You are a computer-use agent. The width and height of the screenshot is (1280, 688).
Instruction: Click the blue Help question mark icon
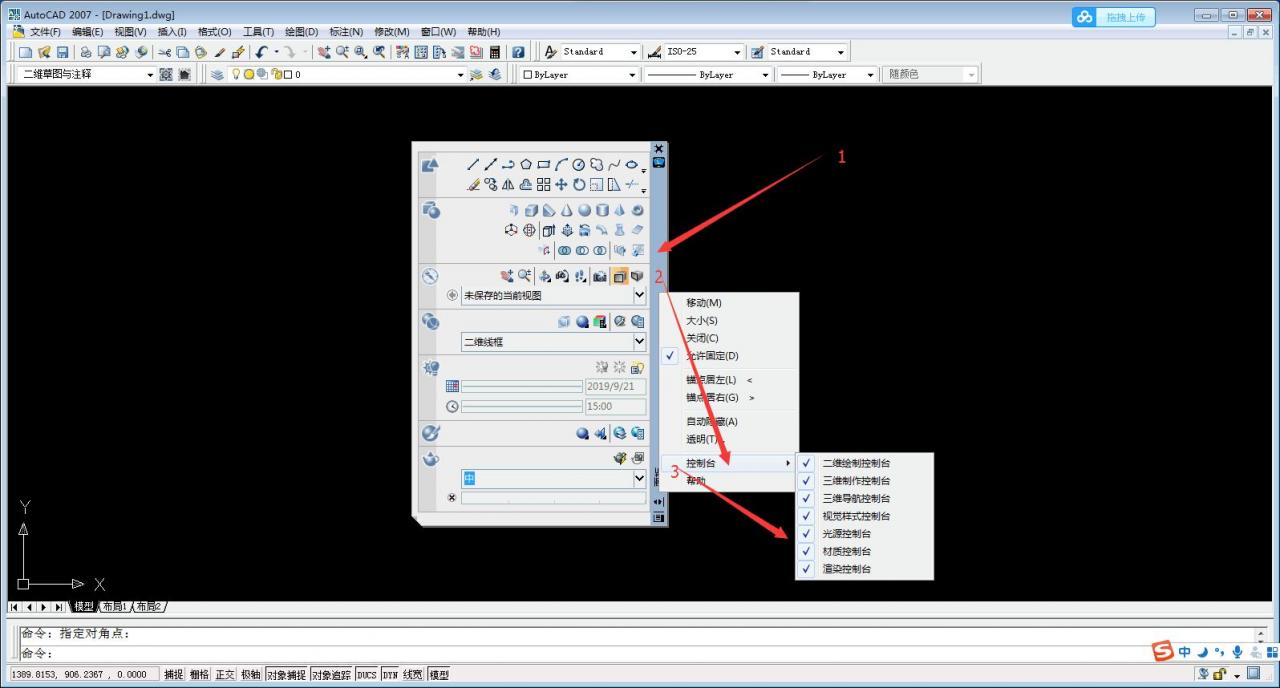tap(518, 52)
